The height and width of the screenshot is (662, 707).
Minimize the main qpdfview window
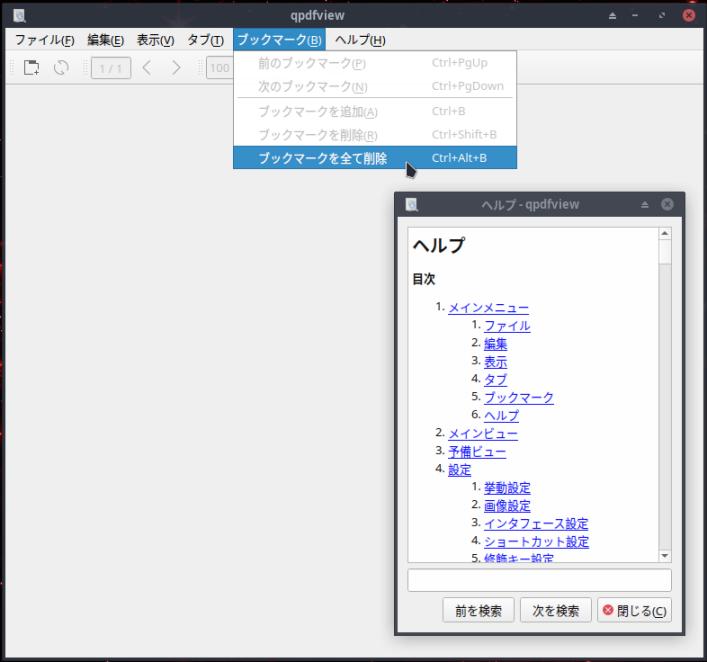[x=635, y=16]
